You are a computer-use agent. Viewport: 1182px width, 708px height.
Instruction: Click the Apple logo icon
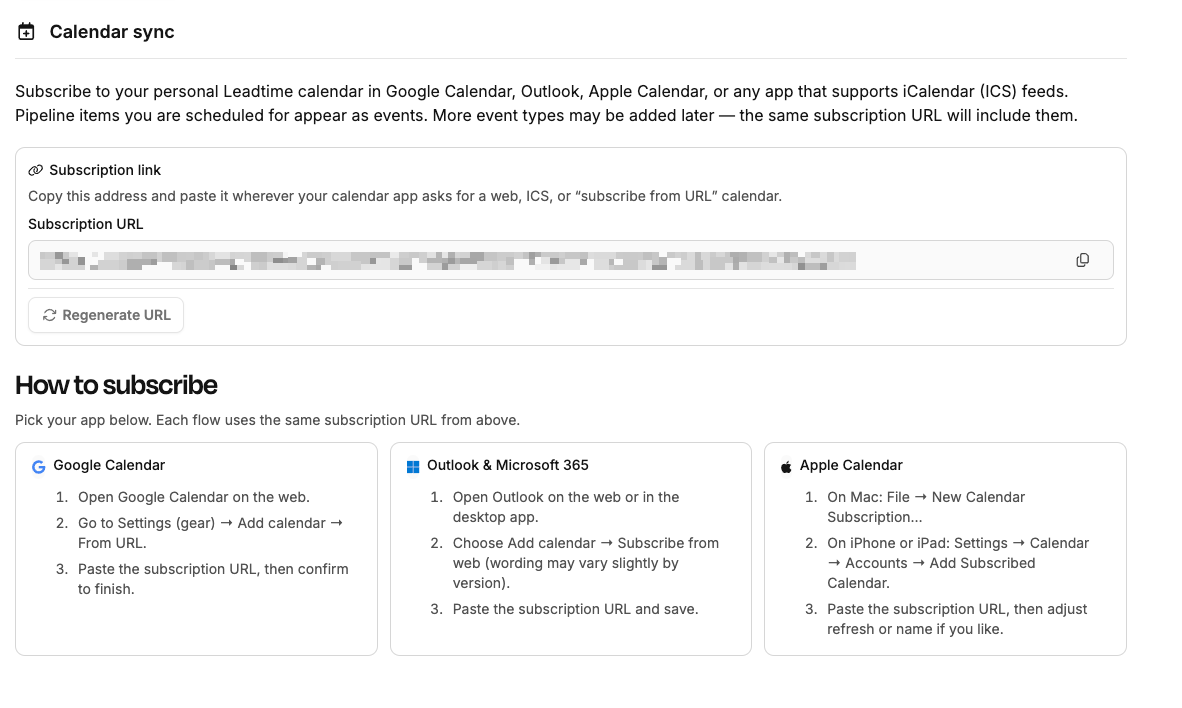786,466
